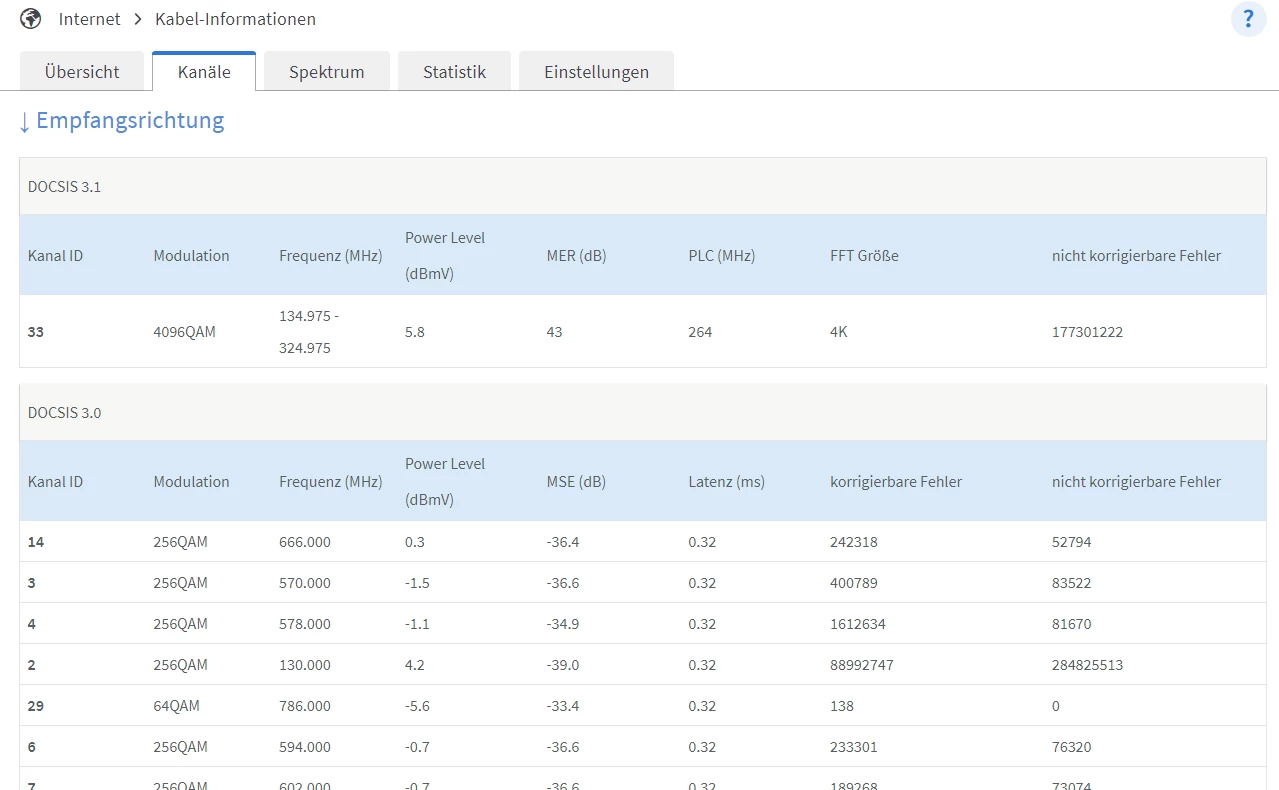Select the Kanäle tab

coord(204,72)
